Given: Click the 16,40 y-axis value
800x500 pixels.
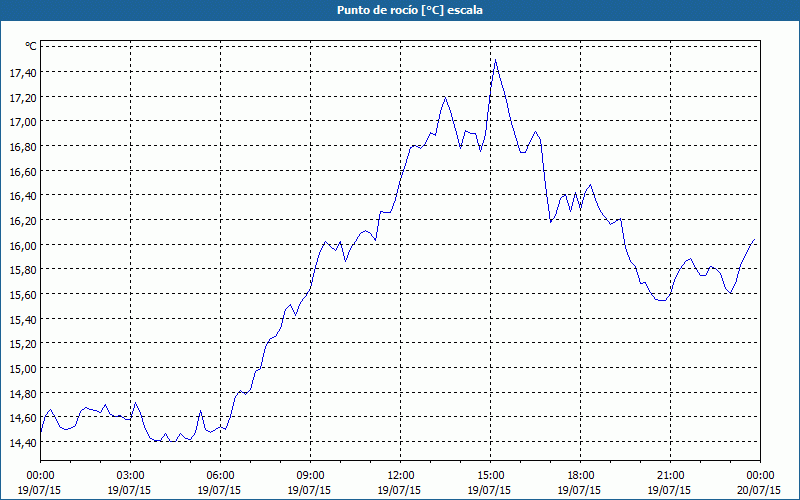Looking at the screenshot, I should pos(23,196).
